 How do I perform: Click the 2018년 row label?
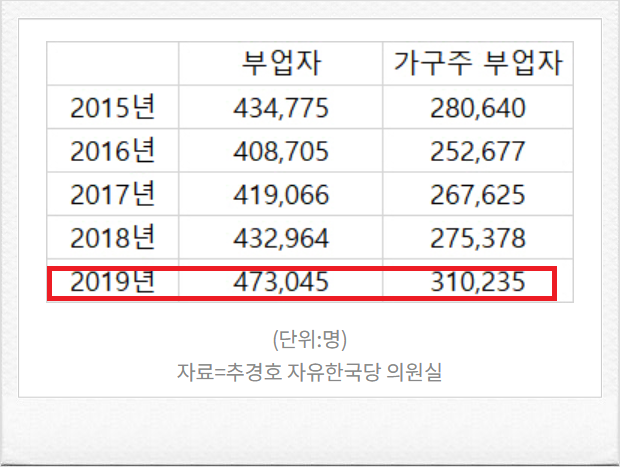[x=112, y=238]
